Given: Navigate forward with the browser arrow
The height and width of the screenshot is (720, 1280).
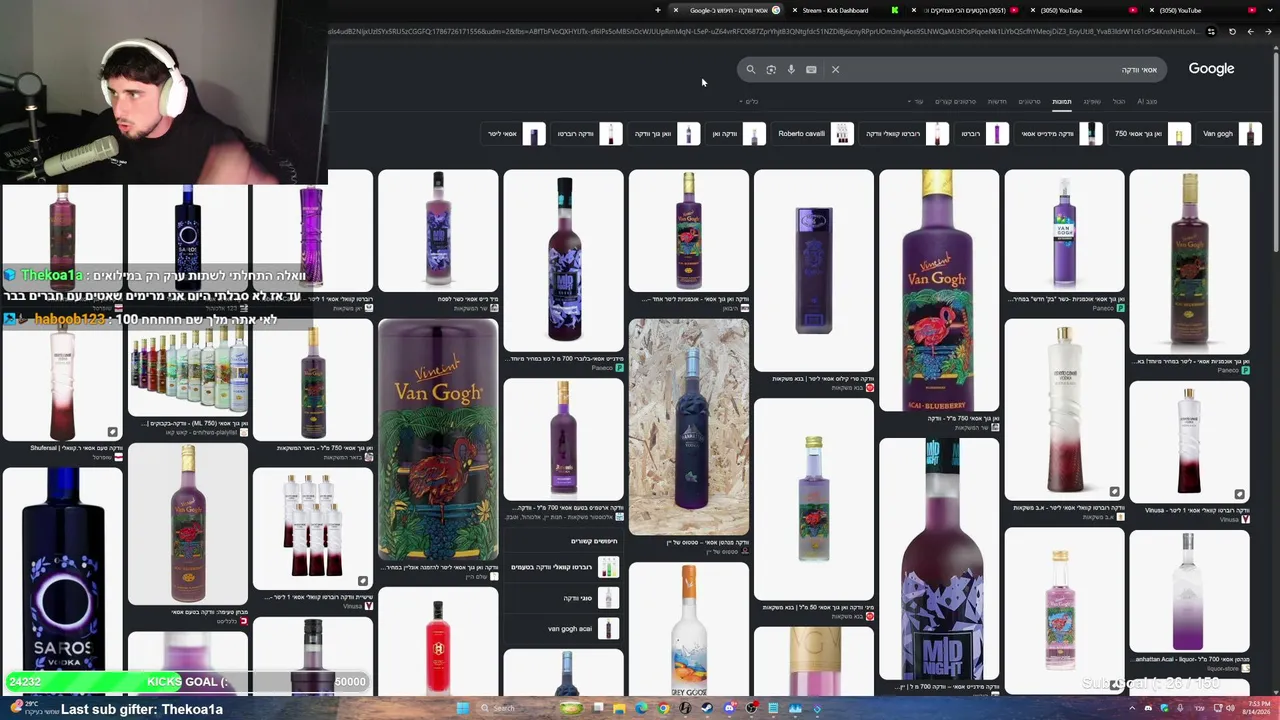Looking at the screenshot, I should 1250,32.
